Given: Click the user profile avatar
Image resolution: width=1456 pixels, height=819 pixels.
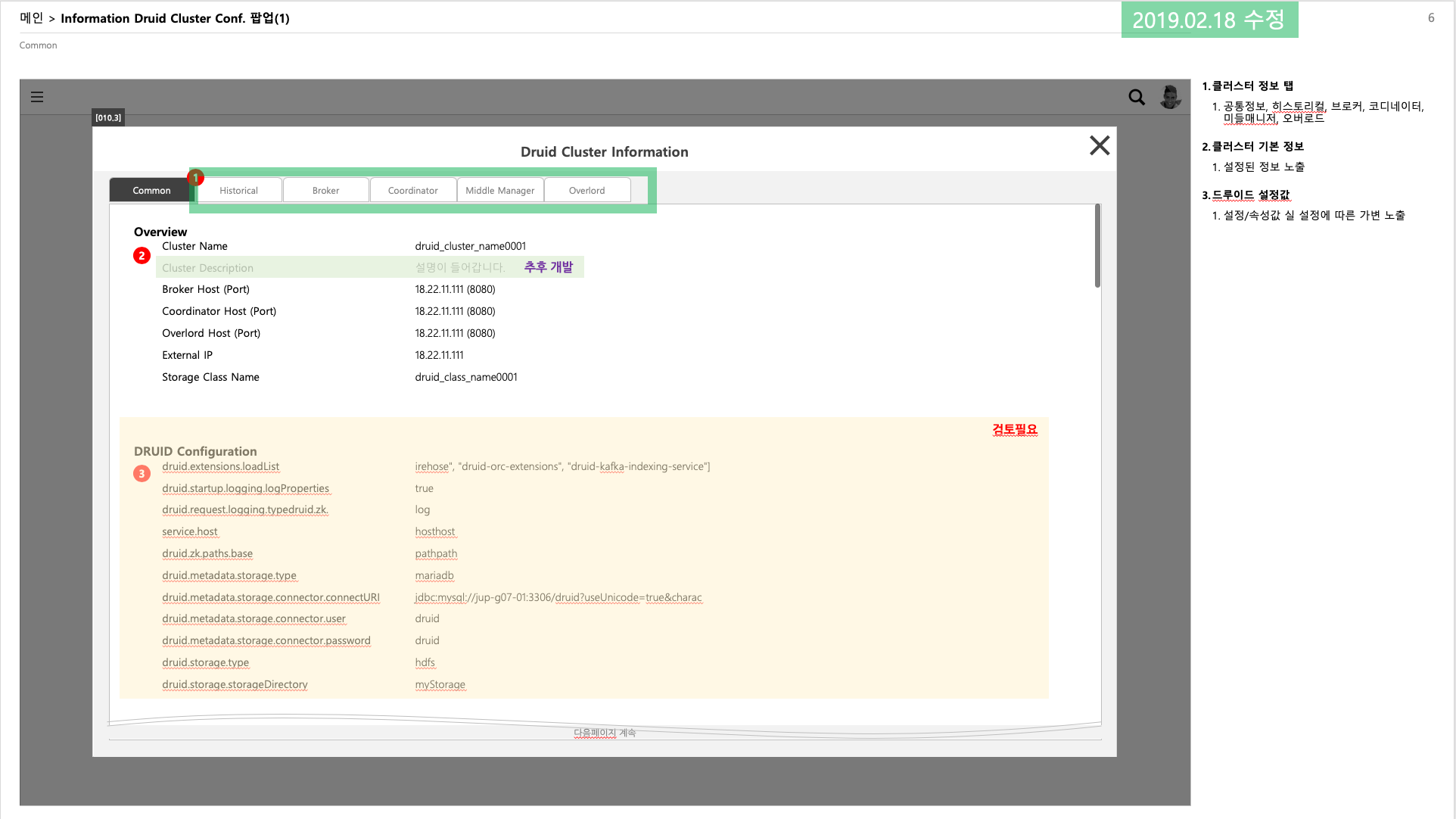Looking at the screenshot, I should tap(1169, 97).
